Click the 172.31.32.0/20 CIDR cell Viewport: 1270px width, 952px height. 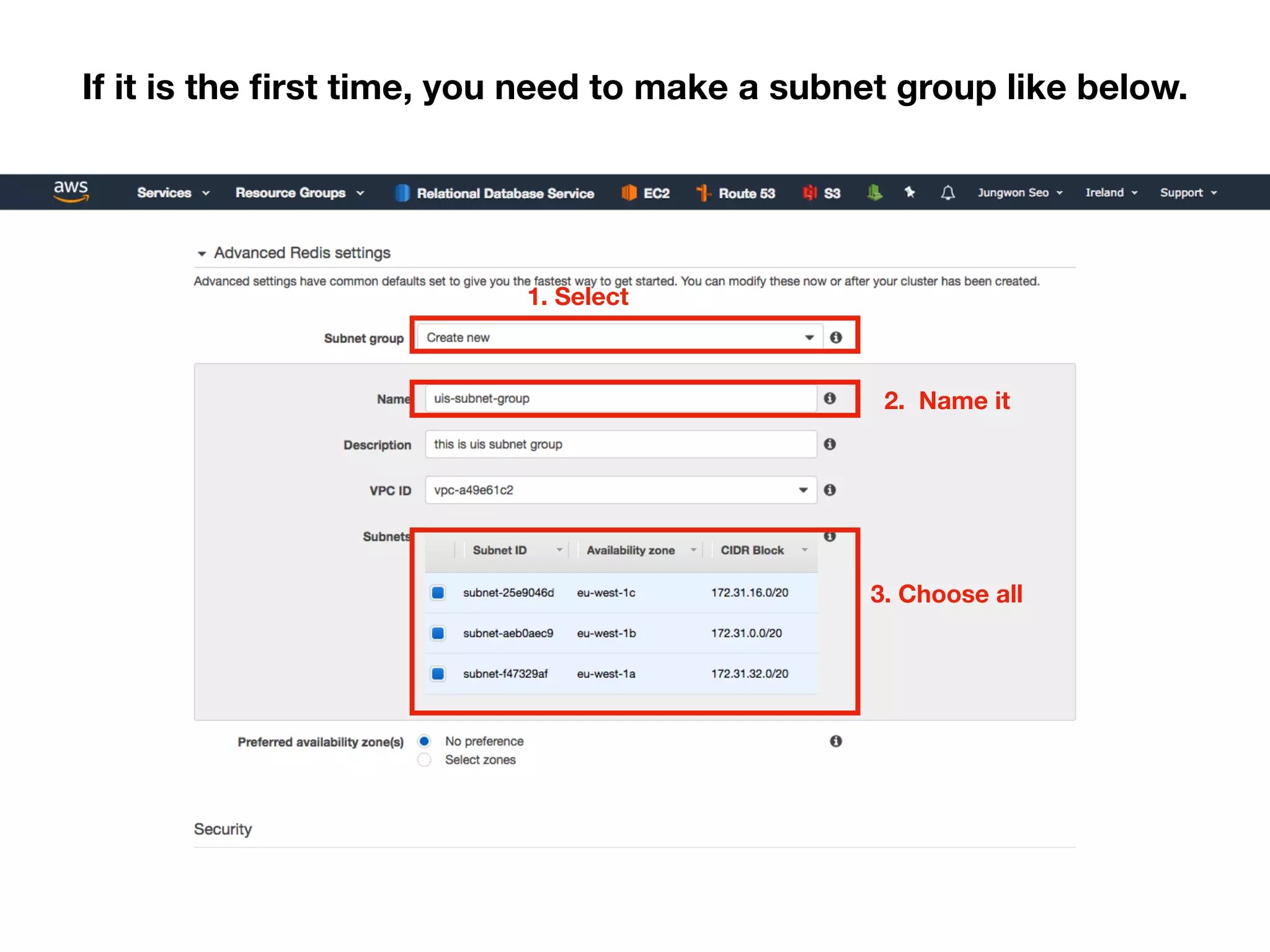750,673
